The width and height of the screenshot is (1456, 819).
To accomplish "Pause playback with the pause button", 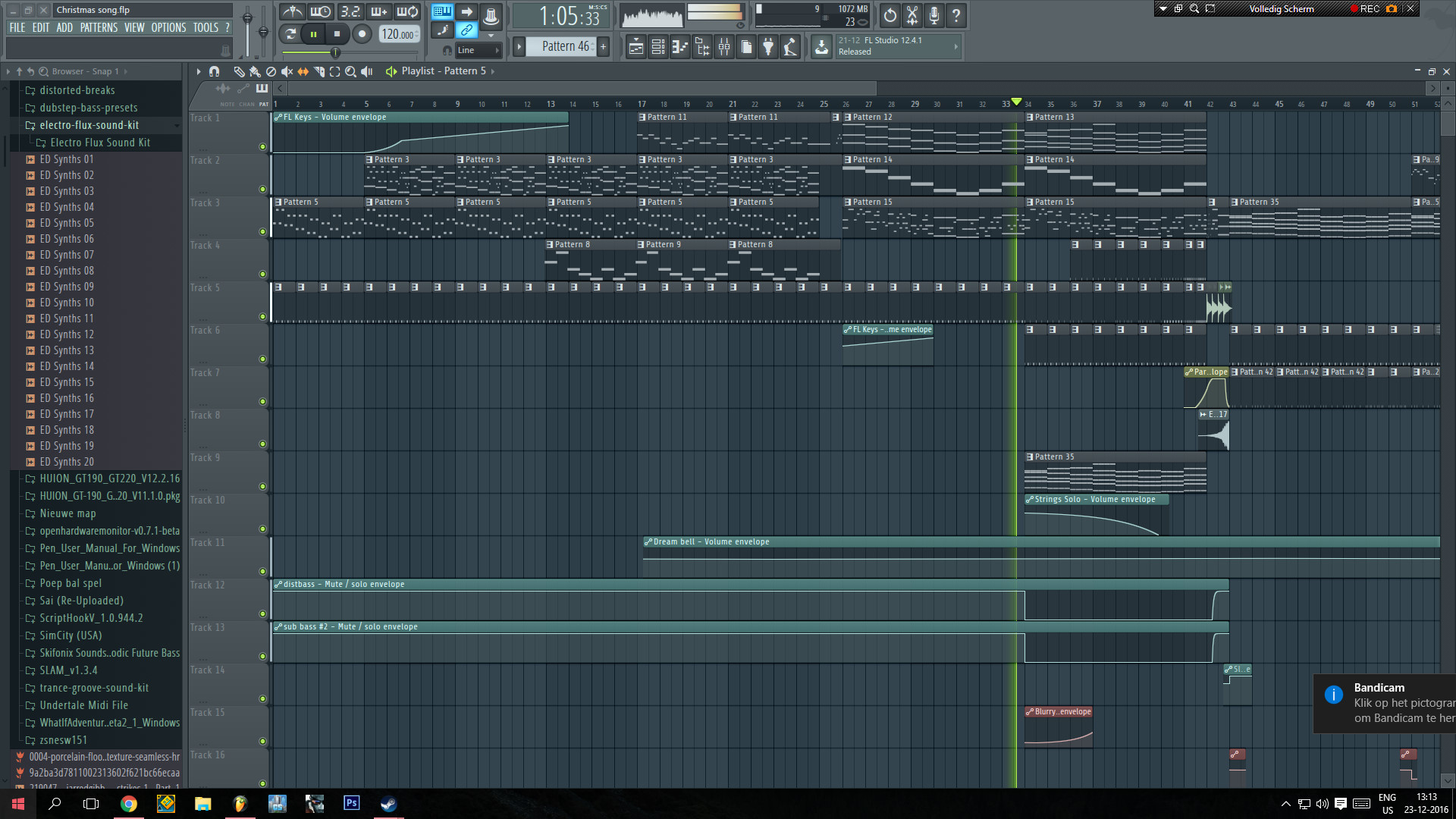I will (313, 33).
